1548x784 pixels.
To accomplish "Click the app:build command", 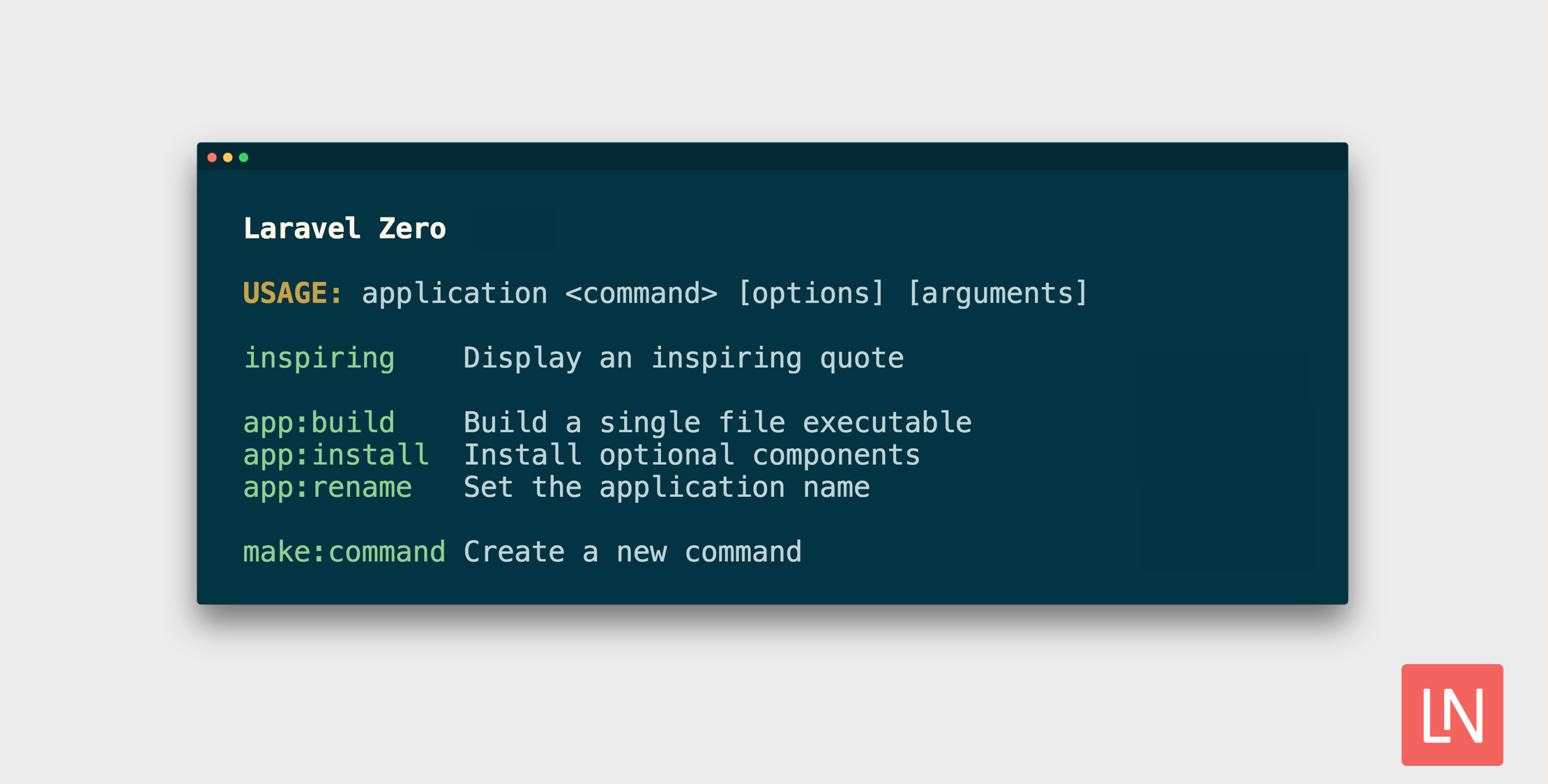I will click(x=319, y=423).
